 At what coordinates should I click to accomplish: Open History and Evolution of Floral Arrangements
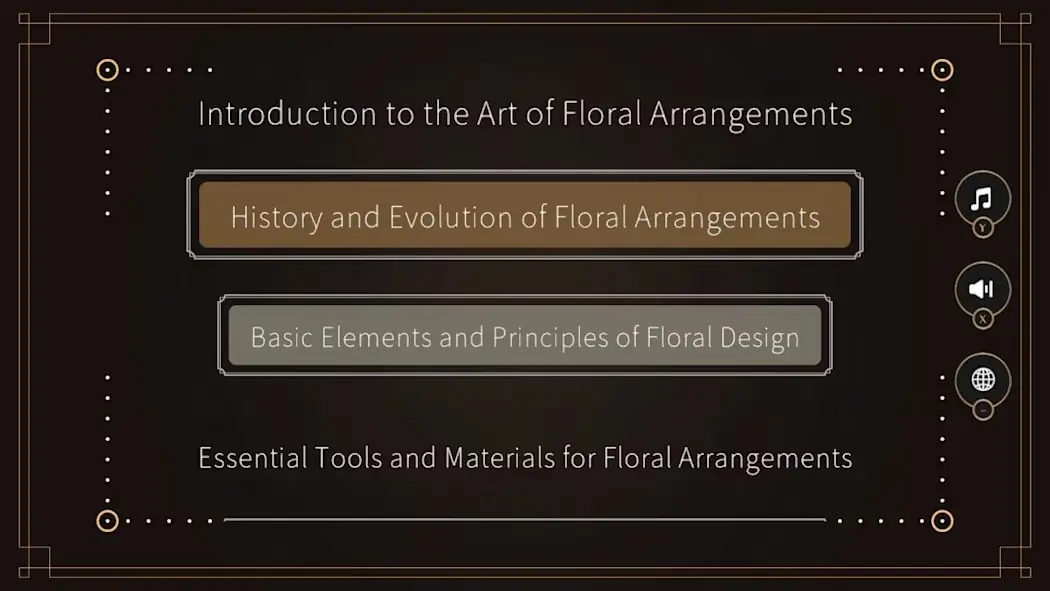click(525, 216)
